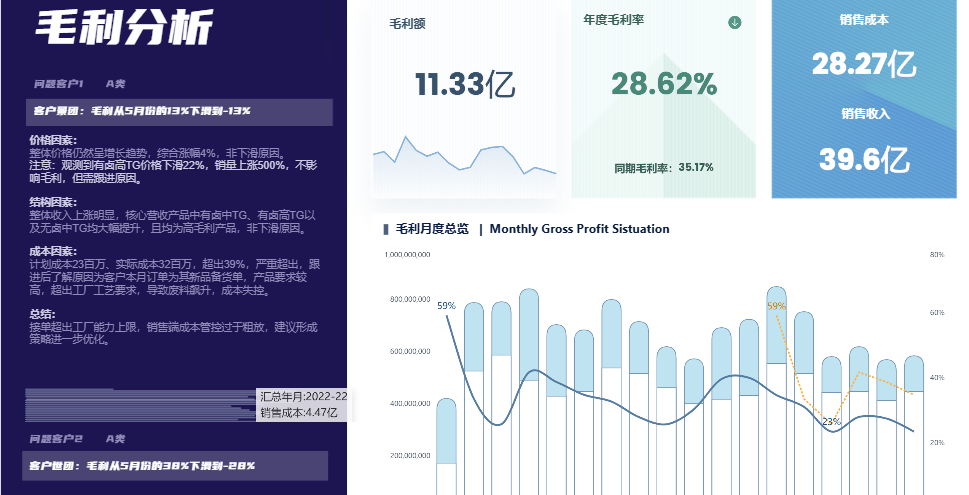Select the 成本因素 heading
The width and height of the screenshot is (969, 495).
point(53,251)
